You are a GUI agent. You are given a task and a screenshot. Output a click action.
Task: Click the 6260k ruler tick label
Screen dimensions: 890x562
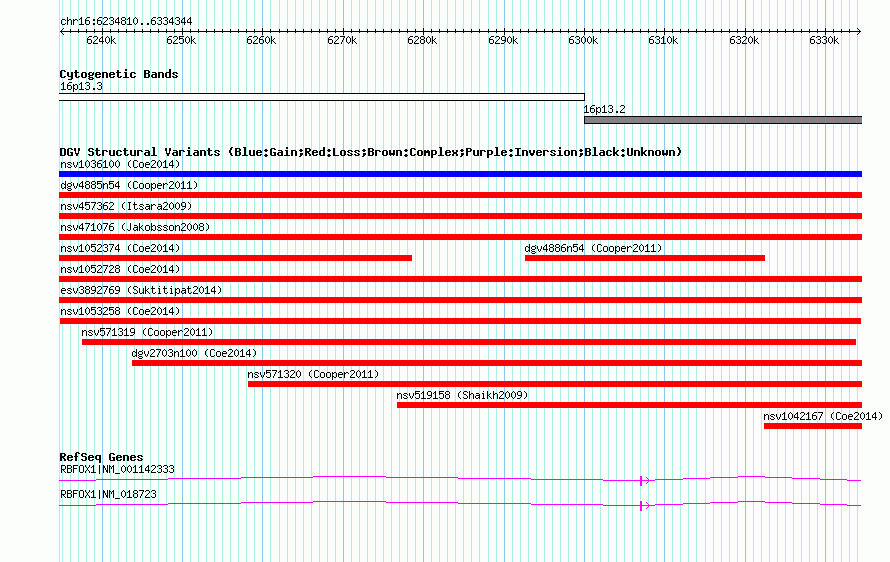click(261, 40)
